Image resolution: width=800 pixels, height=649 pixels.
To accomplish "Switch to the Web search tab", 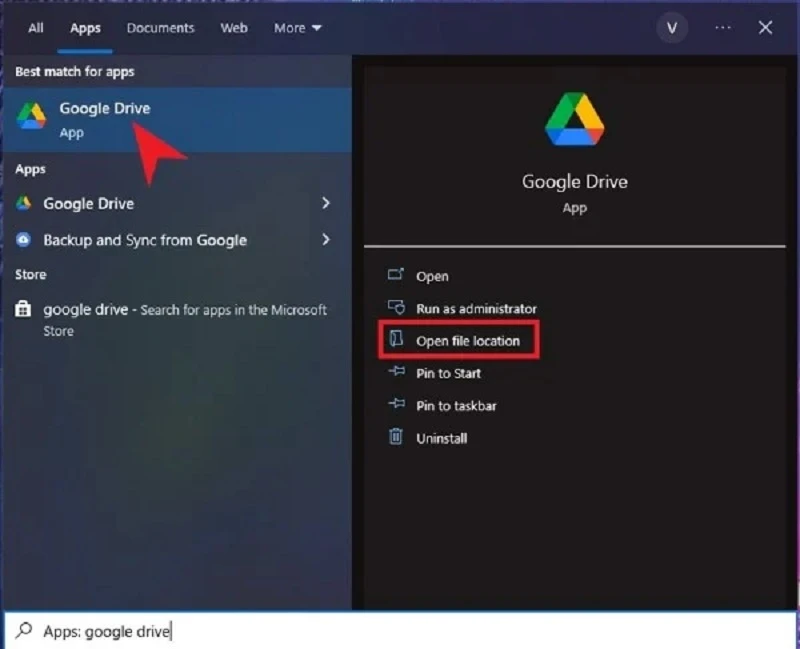I will [x=234, y=28].
